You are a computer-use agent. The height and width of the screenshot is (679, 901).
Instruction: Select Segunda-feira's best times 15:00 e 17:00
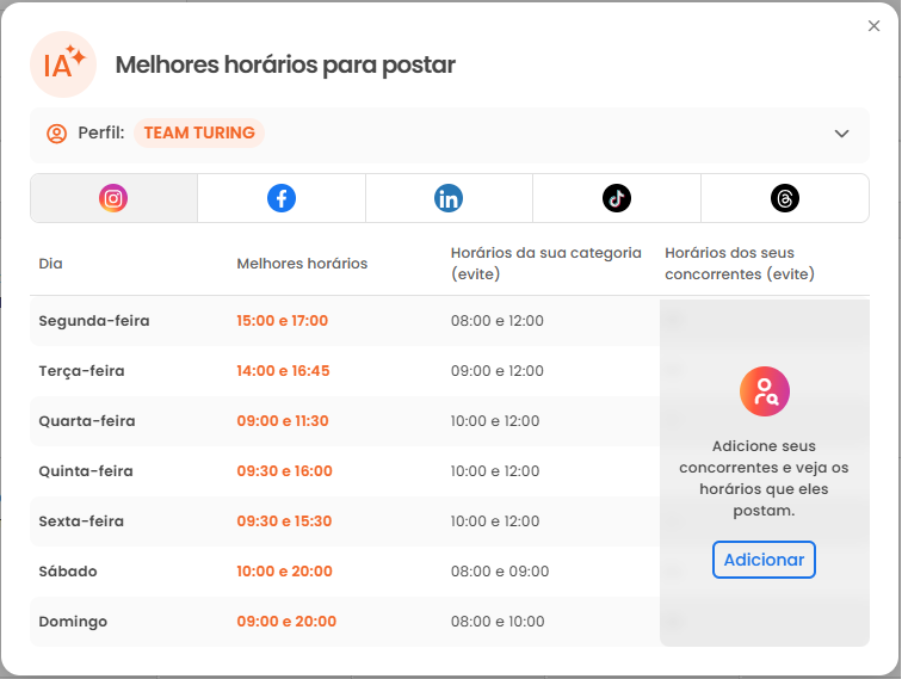(x=283, y=320)
